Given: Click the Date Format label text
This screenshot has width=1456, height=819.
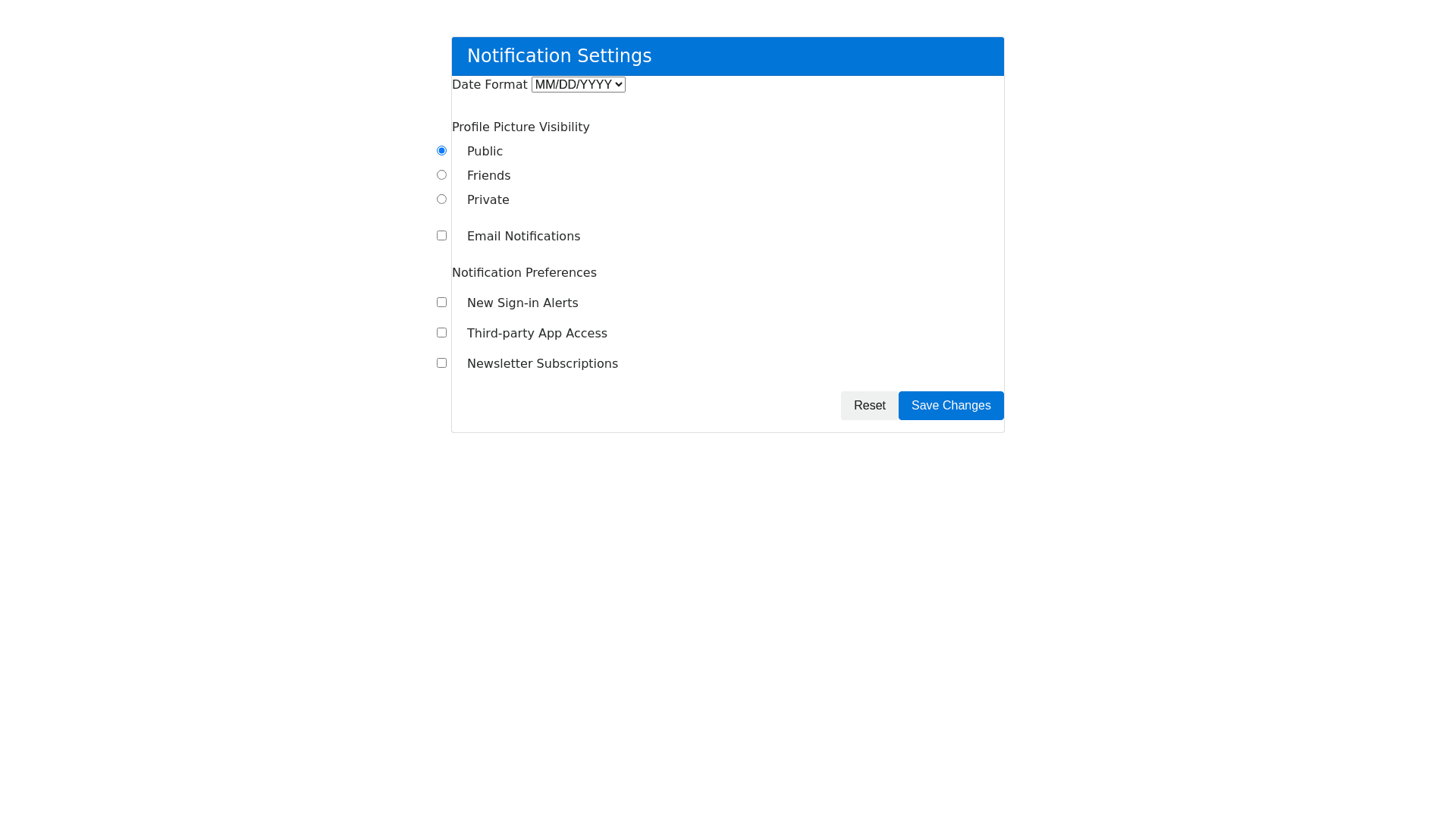Looking at the screenshot, I should pos(489,85).
